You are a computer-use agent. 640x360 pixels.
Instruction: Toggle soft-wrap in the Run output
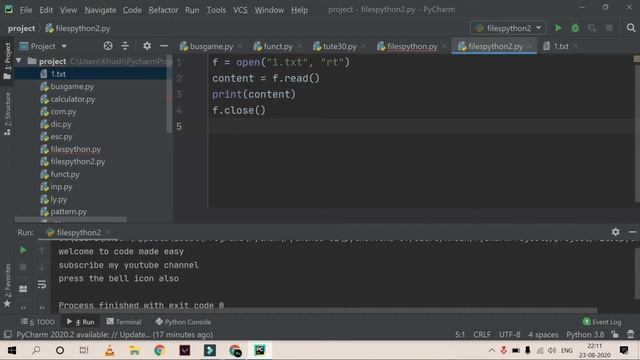[x=42, y=284]
